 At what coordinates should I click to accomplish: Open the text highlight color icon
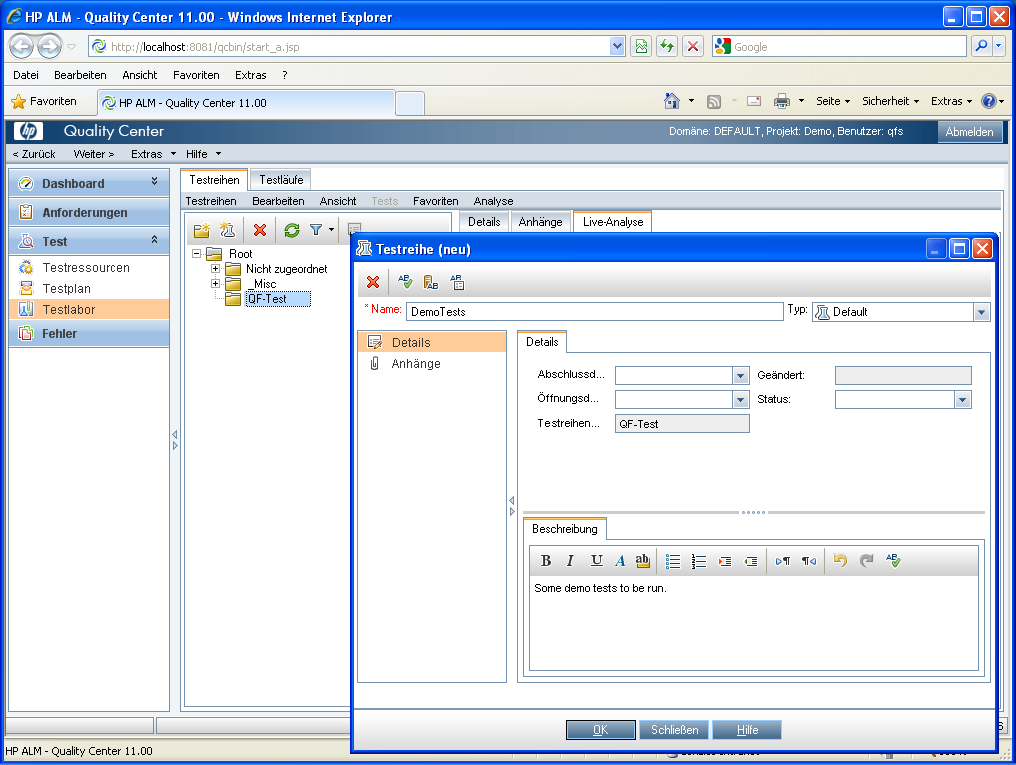[x=642, y=561]
